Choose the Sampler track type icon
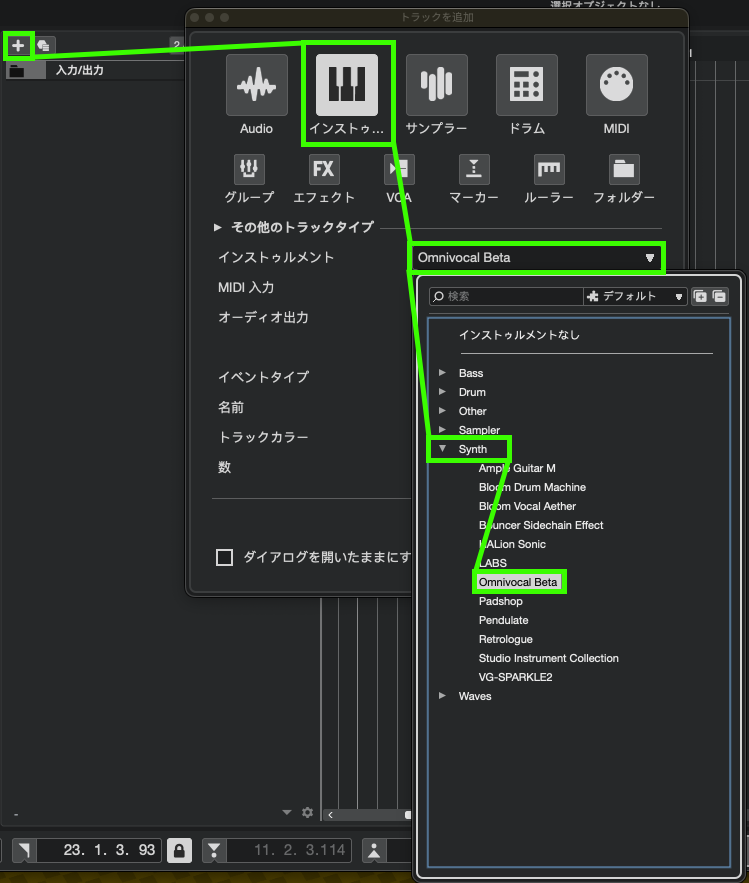This screenshot has width=749, height=883. (x=437, y=86)
